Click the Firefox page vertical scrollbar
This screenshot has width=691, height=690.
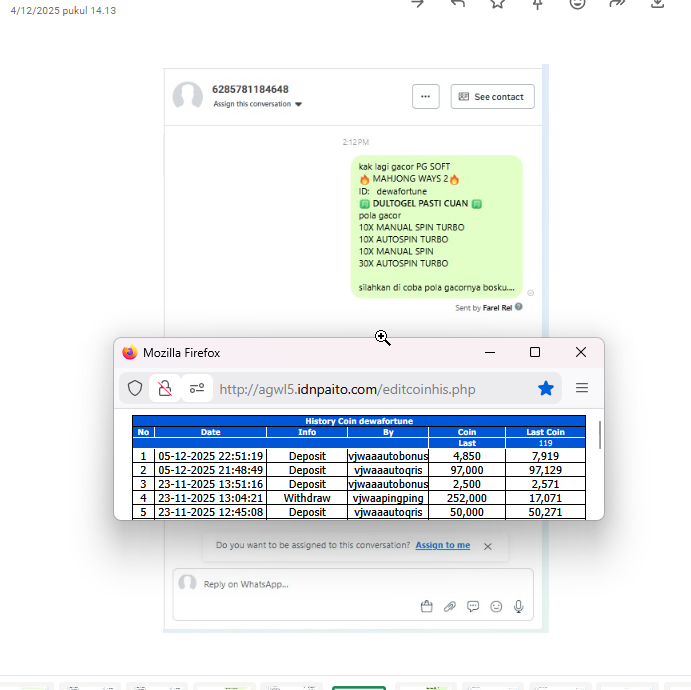[599, 435]
